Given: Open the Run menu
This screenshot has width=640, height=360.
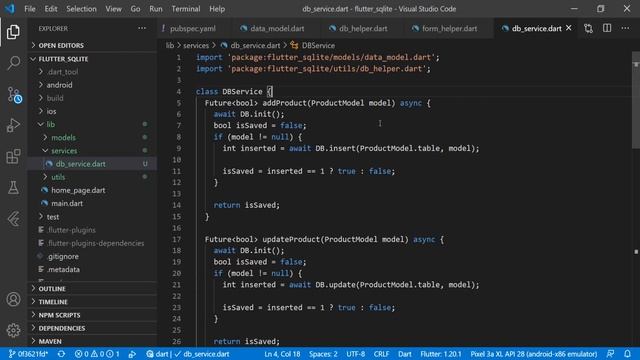Looking at the screenshot, I should click(156, 9).
